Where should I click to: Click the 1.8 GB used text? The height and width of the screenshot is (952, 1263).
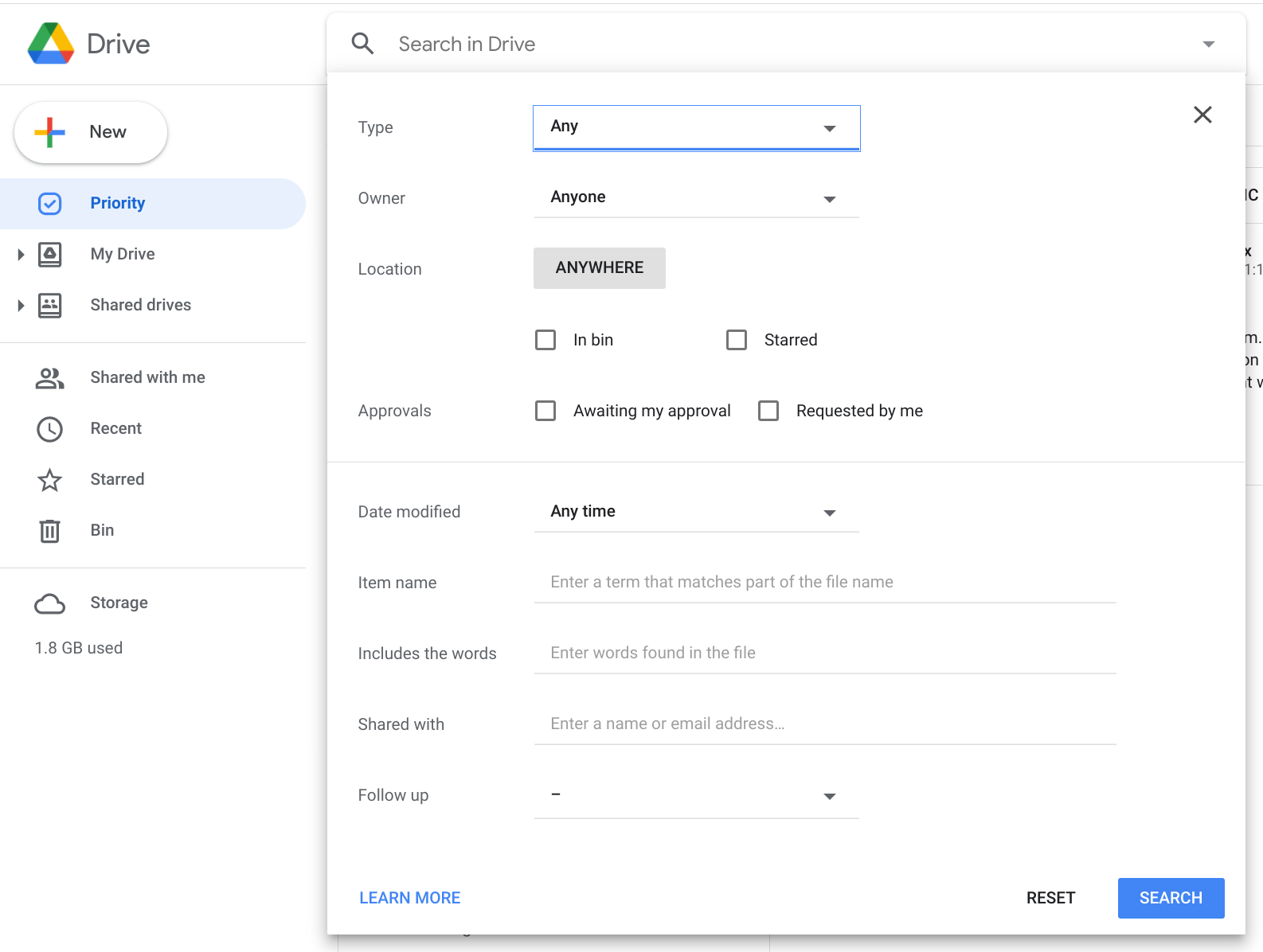tap(79, 648)
